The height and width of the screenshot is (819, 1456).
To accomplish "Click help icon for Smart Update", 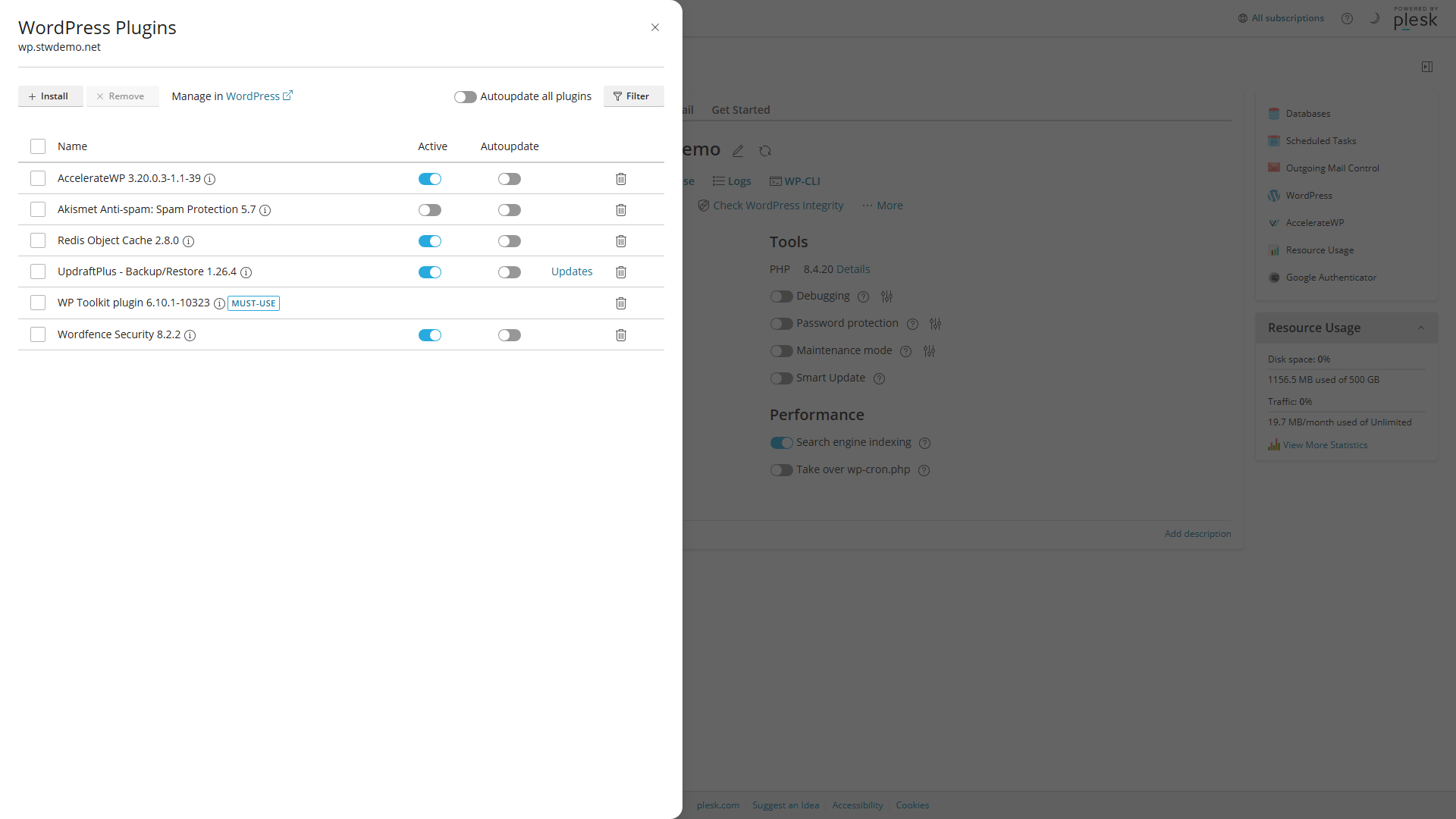I will pos(880,378).
